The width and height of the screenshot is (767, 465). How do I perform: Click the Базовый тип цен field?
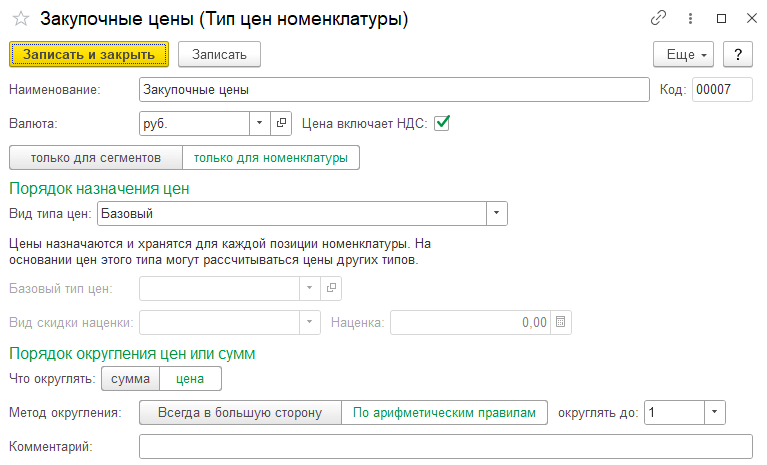220,288
